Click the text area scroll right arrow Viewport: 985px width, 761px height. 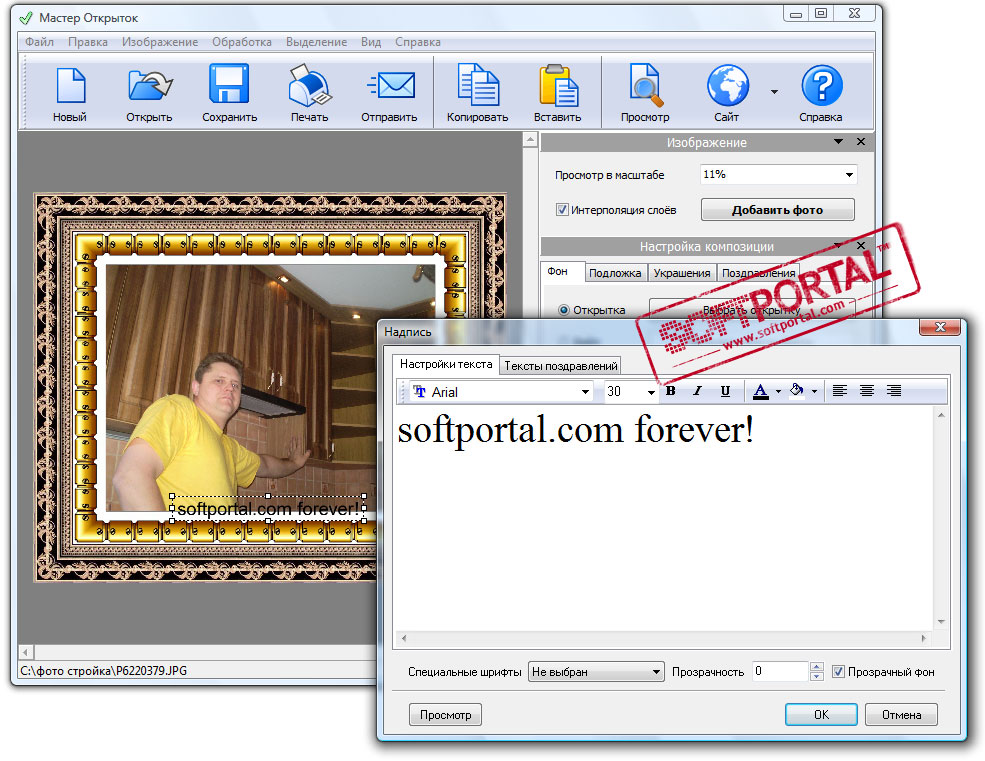[923, 638]
